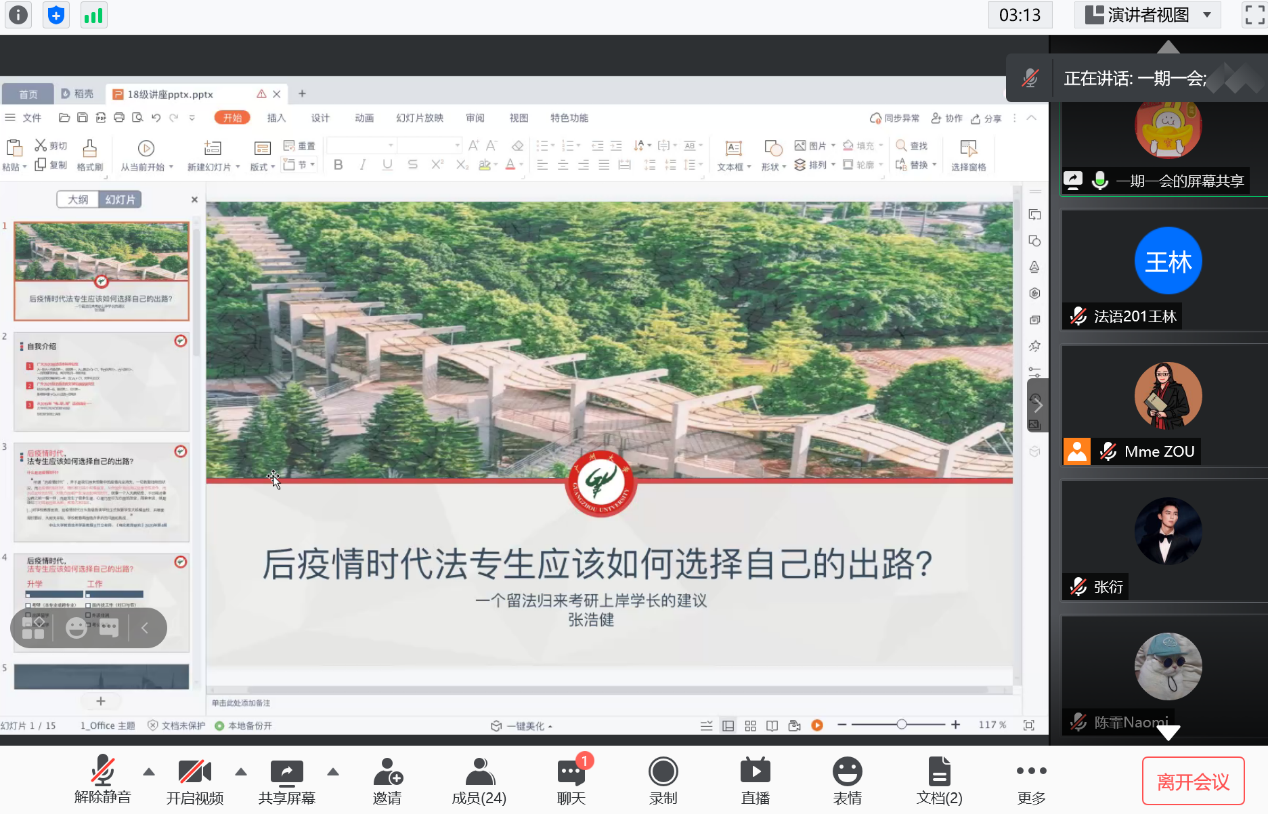The image size is (1268, 814).
Task: Open the documents (文档) panel
Action: coord(939,780)
